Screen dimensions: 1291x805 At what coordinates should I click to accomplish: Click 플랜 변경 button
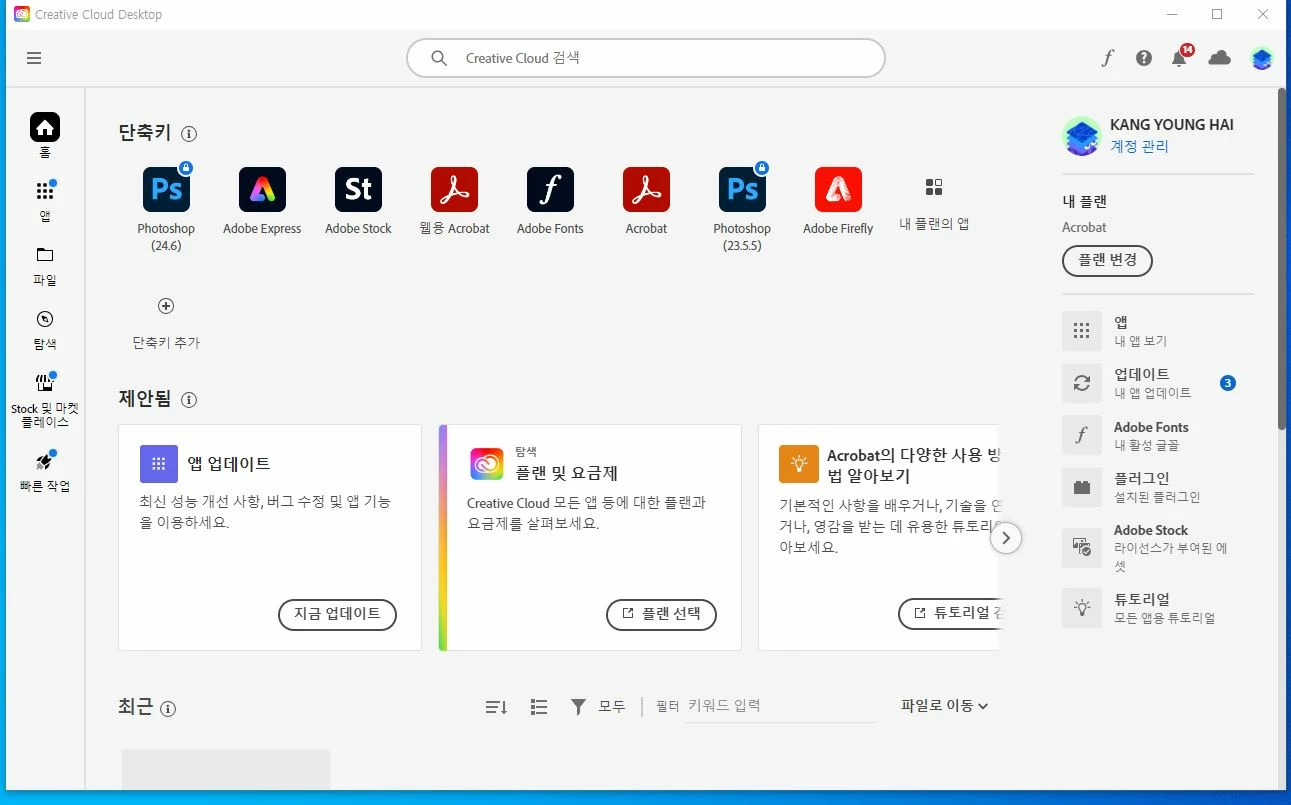(x=1107, y=261)
